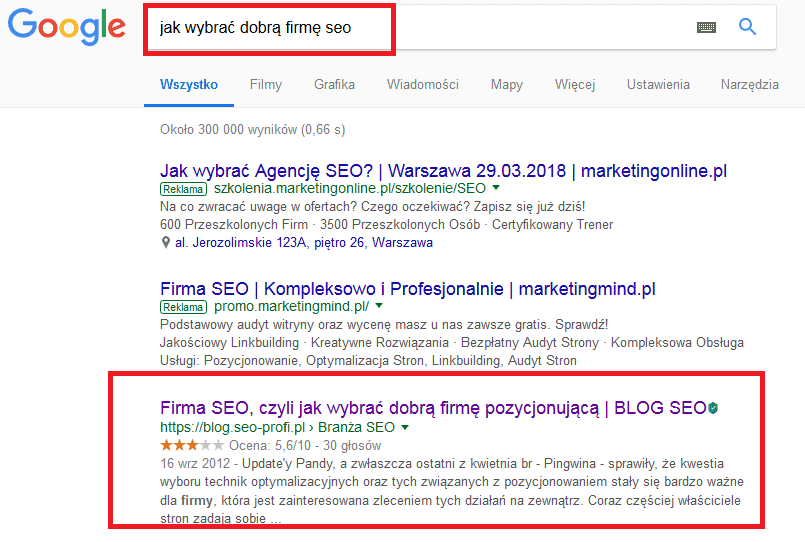Click the star rating of seo-profi result
805x542 pixels.
[x=192, y=445]
